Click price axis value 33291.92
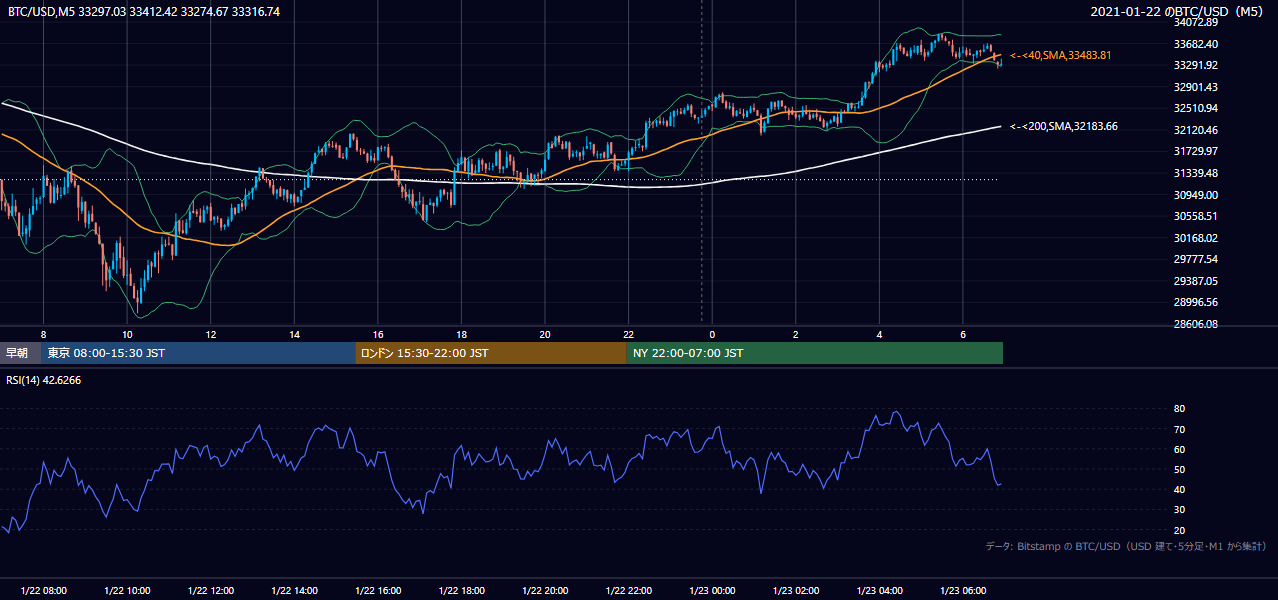 (x=1196, y=65)
